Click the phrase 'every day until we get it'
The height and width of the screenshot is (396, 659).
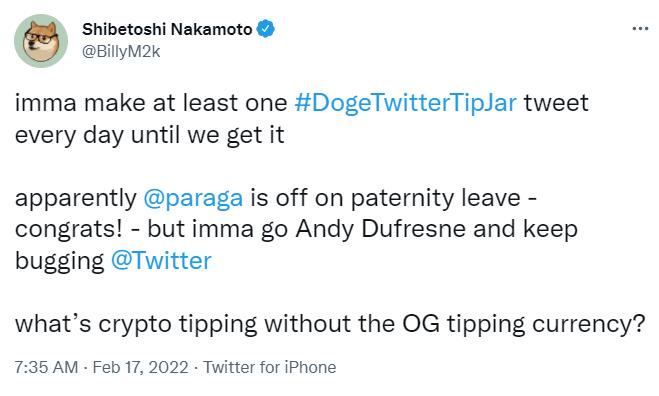pos(150,135)
